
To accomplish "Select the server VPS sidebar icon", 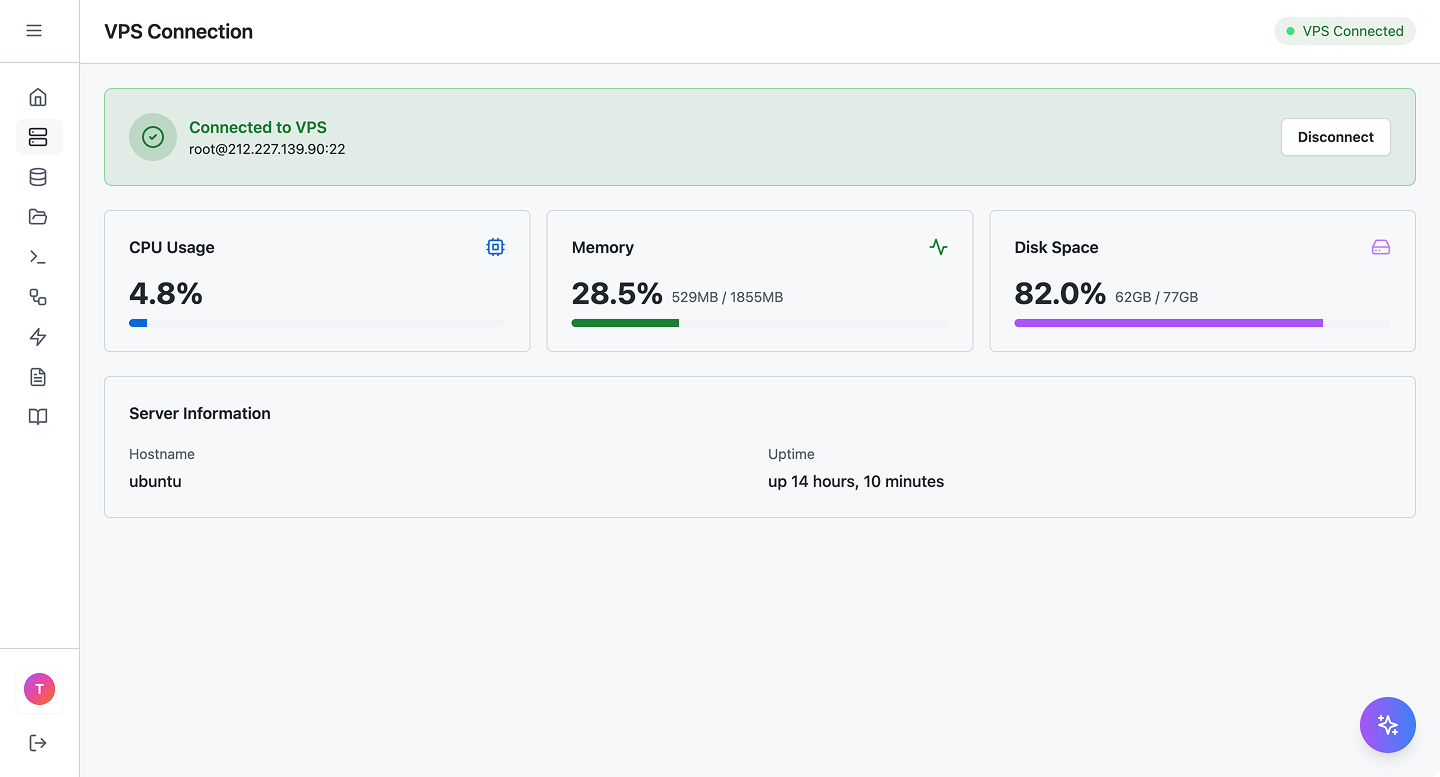I will (x=38, y=137).
